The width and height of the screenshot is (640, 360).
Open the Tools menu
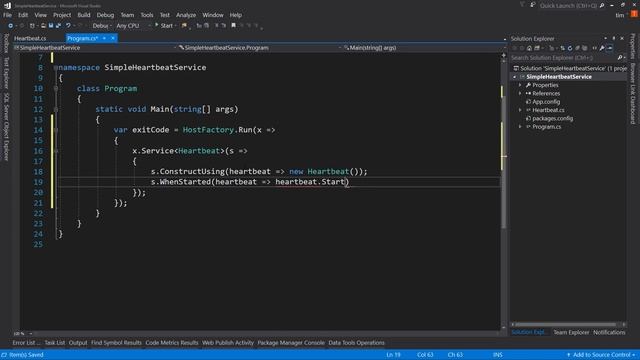click(x=147, y=15)
